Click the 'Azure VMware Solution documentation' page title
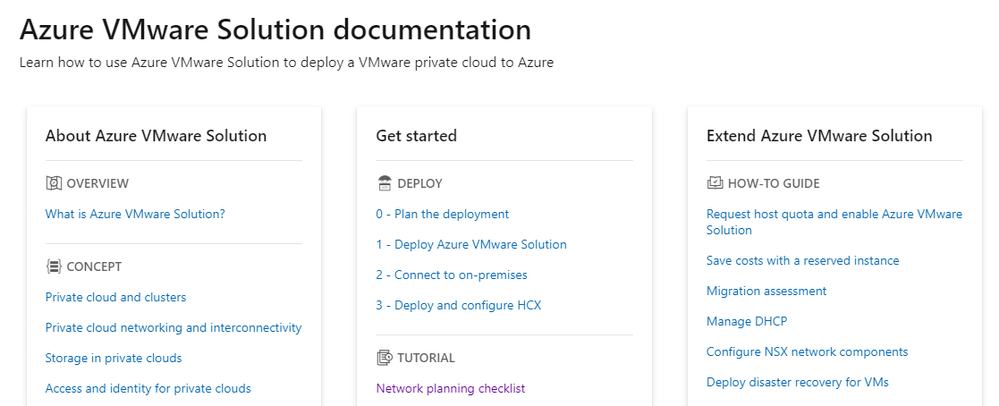The image size is (999, 406). click(275, 30)
